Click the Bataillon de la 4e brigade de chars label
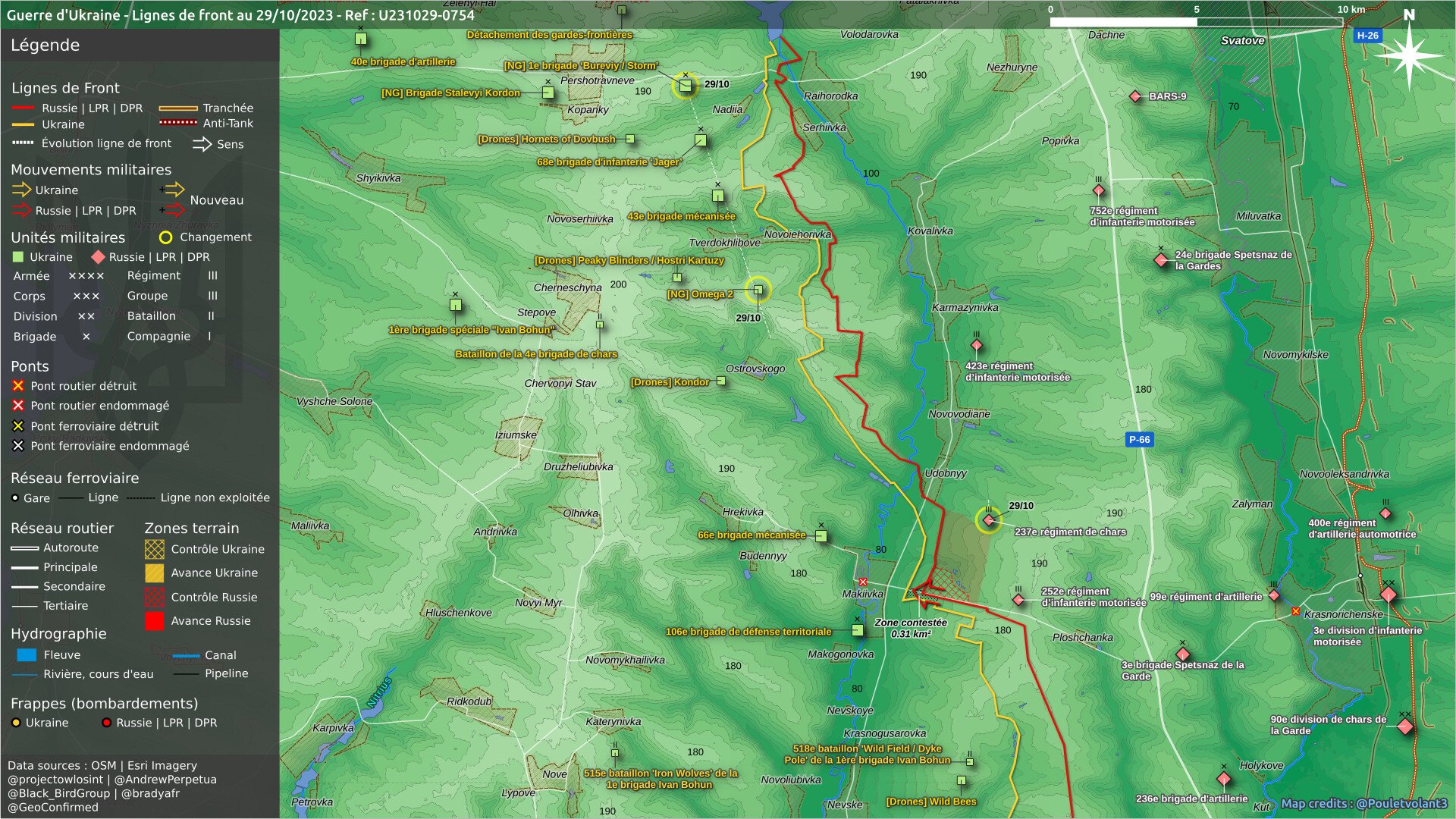1456x819 pixels. pos(536,354)
